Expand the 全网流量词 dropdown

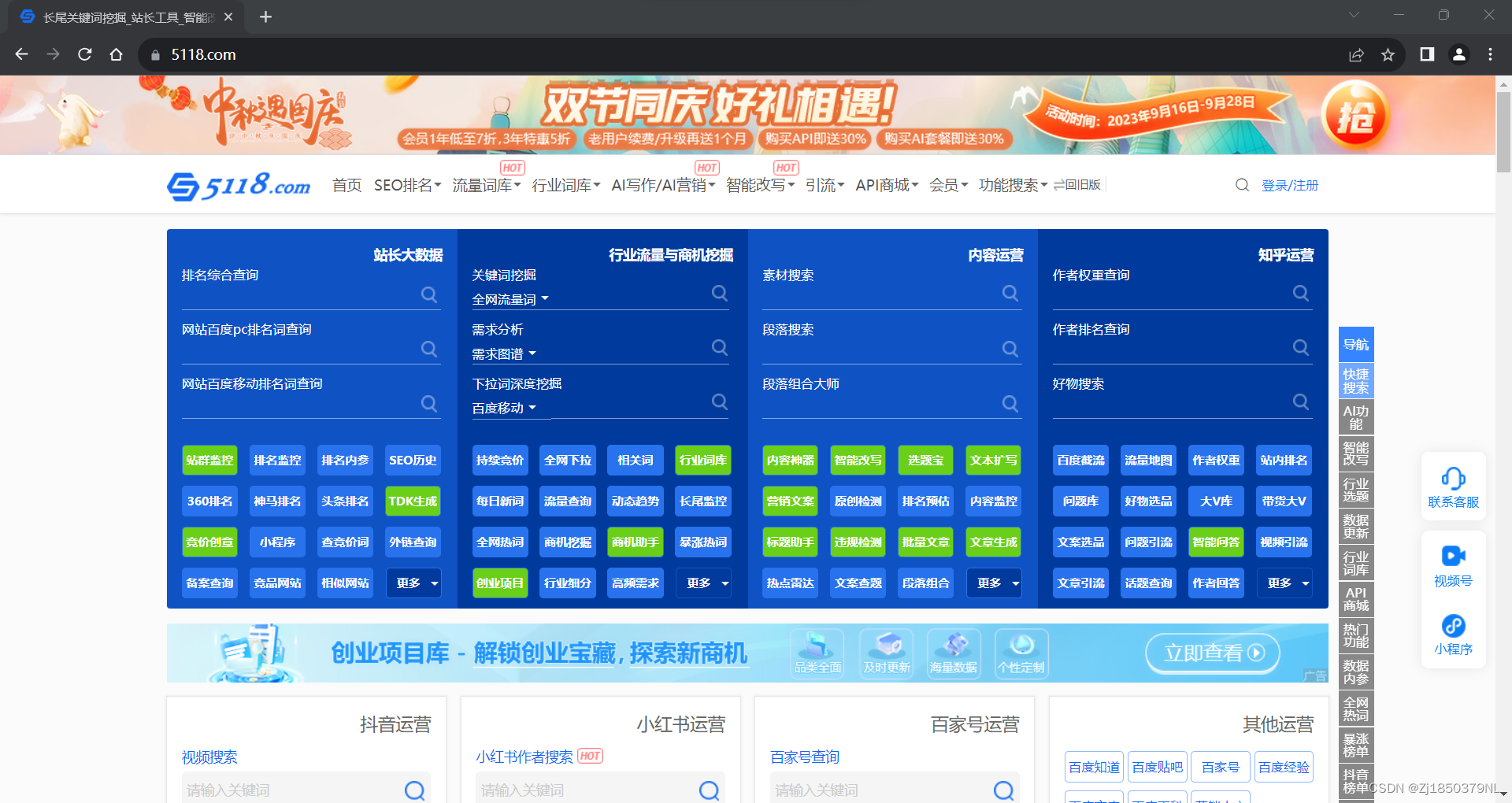(x=510, y=299)
